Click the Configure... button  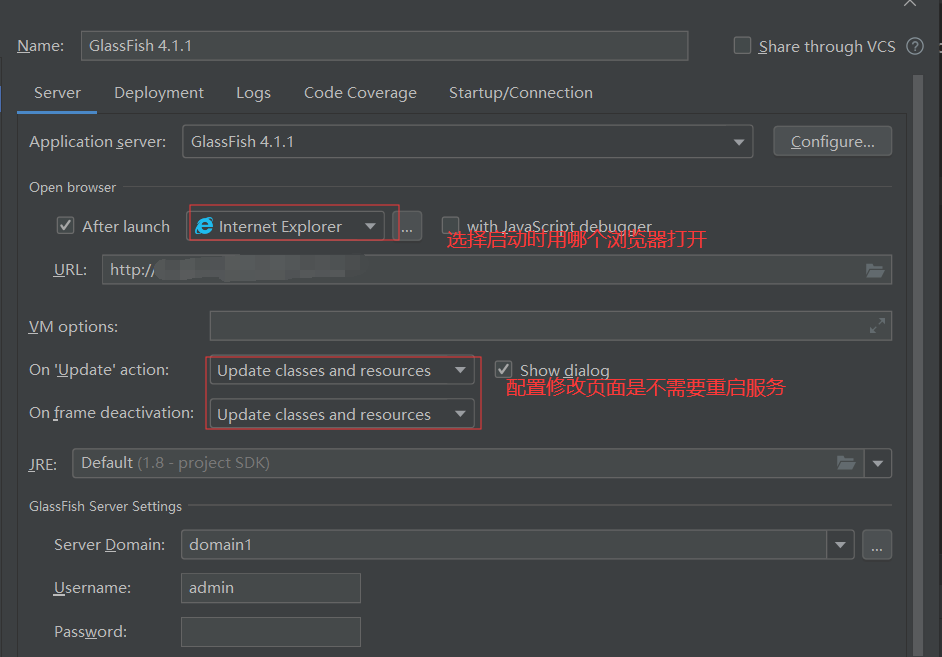833,142
